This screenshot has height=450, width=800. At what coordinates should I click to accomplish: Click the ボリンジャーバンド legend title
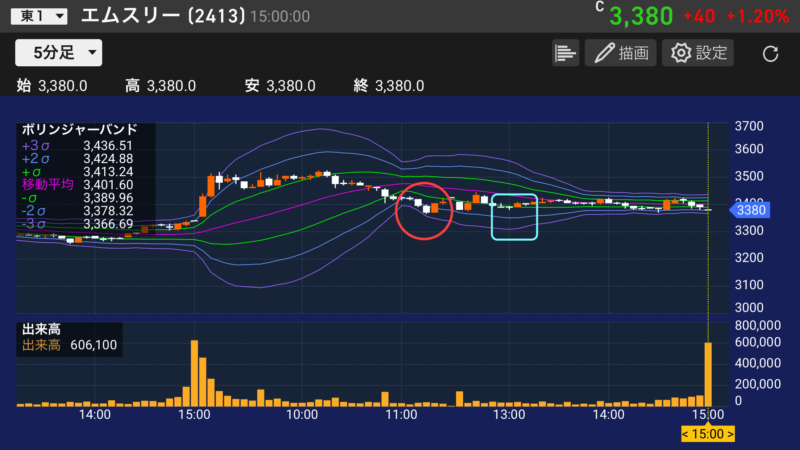pos(80,130)
